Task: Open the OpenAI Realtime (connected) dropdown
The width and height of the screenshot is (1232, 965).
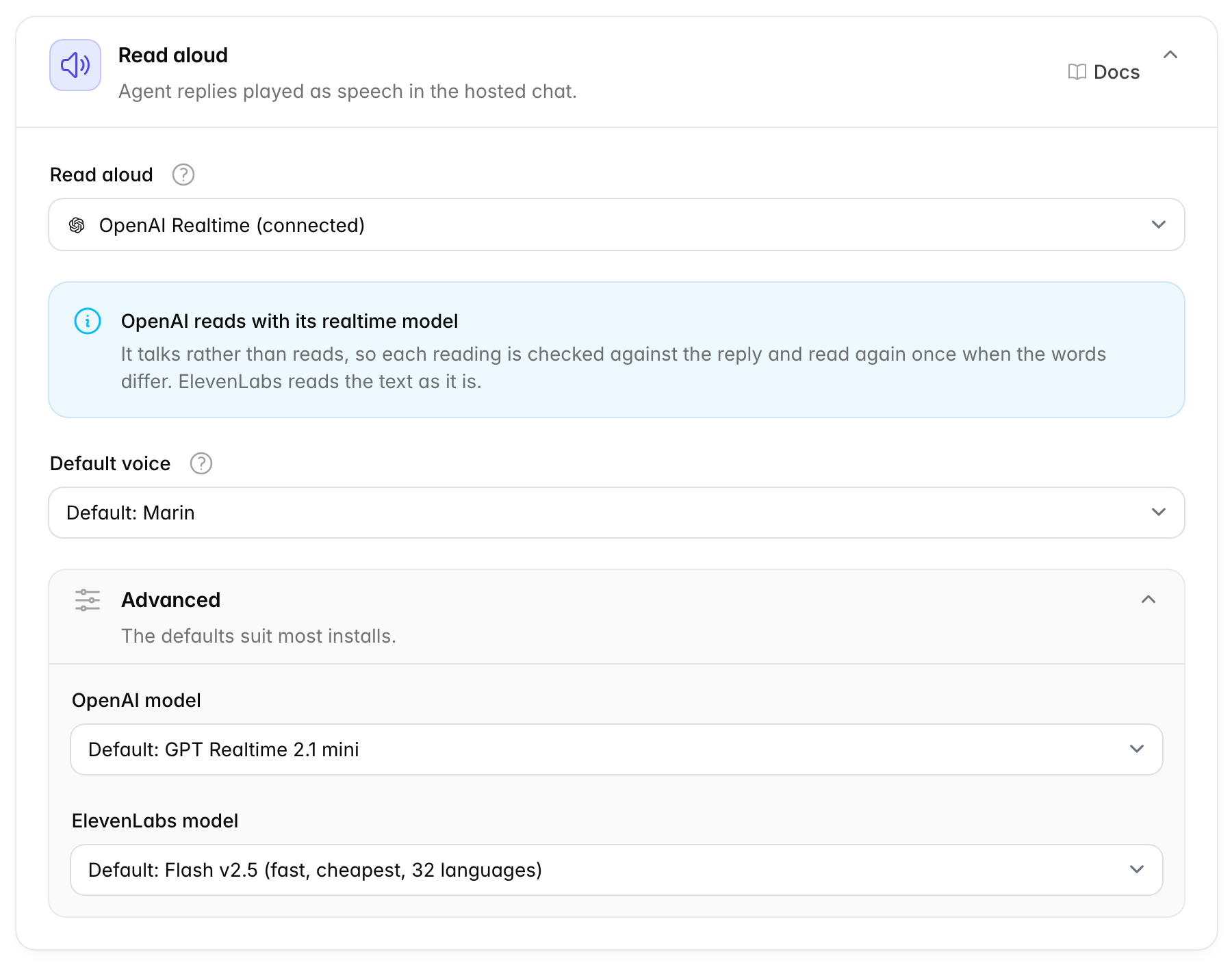Action: point(617,224)
